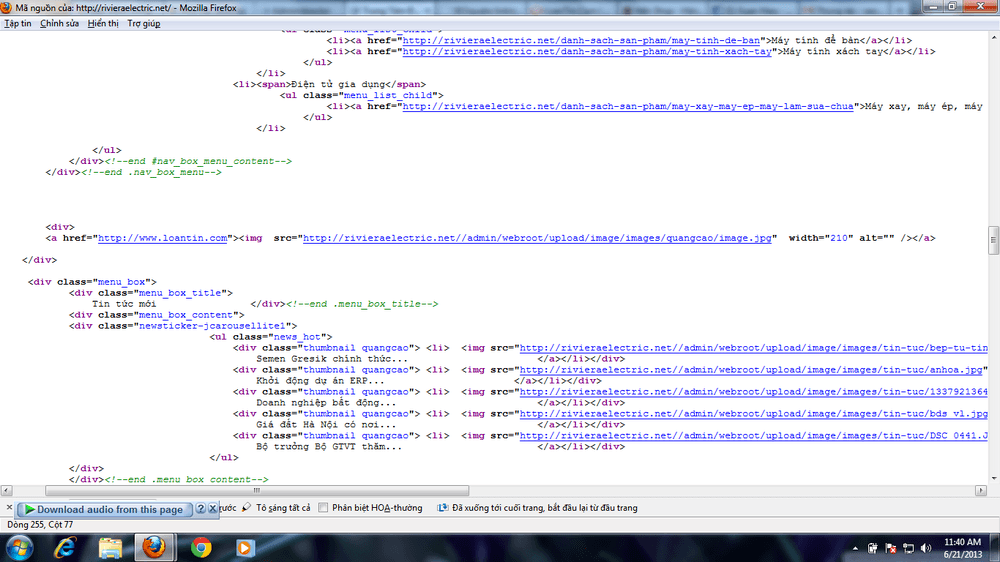Open the media player taskbar icon
1000x562 pixels.
(x=245, y=548)
